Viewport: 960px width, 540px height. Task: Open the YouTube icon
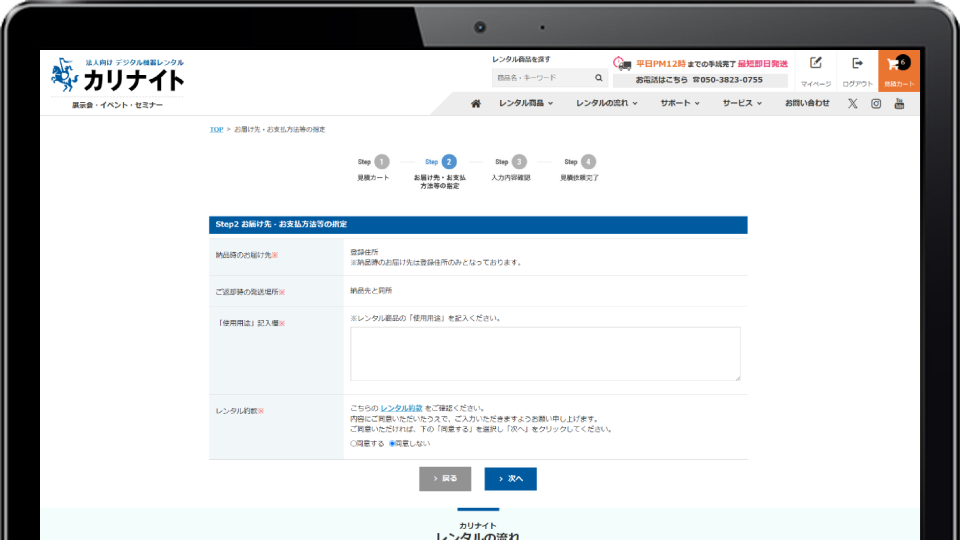tap(899, 103)
